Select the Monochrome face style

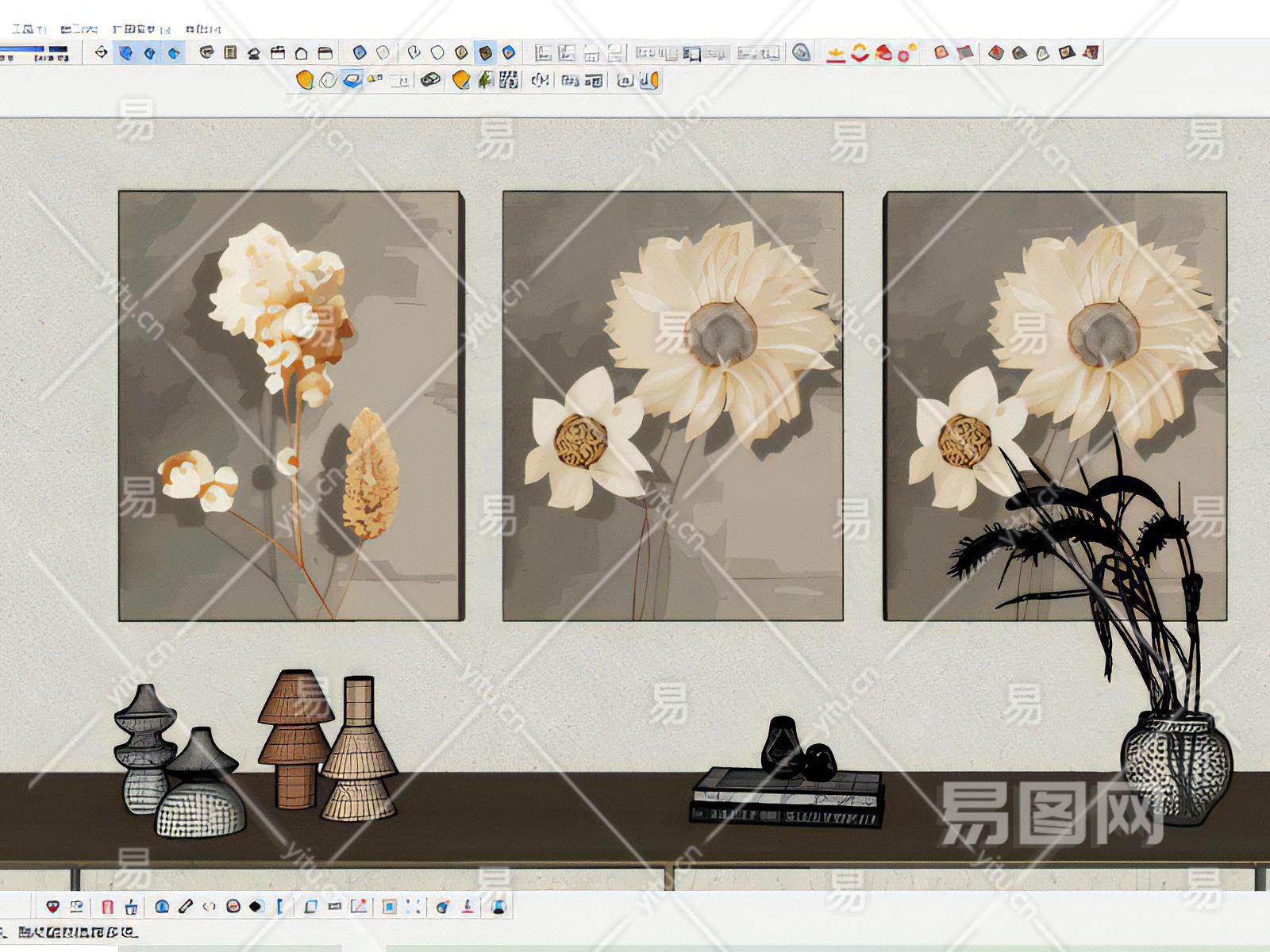[509, 53]
